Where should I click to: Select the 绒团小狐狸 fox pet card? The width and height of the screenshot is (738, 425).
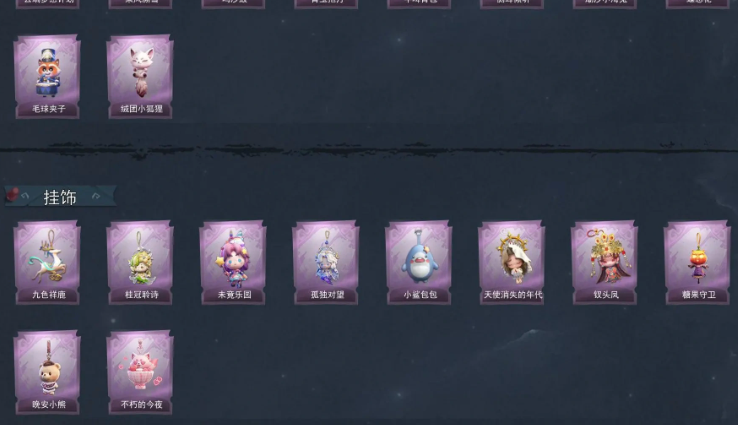click(x=140, y=76)
